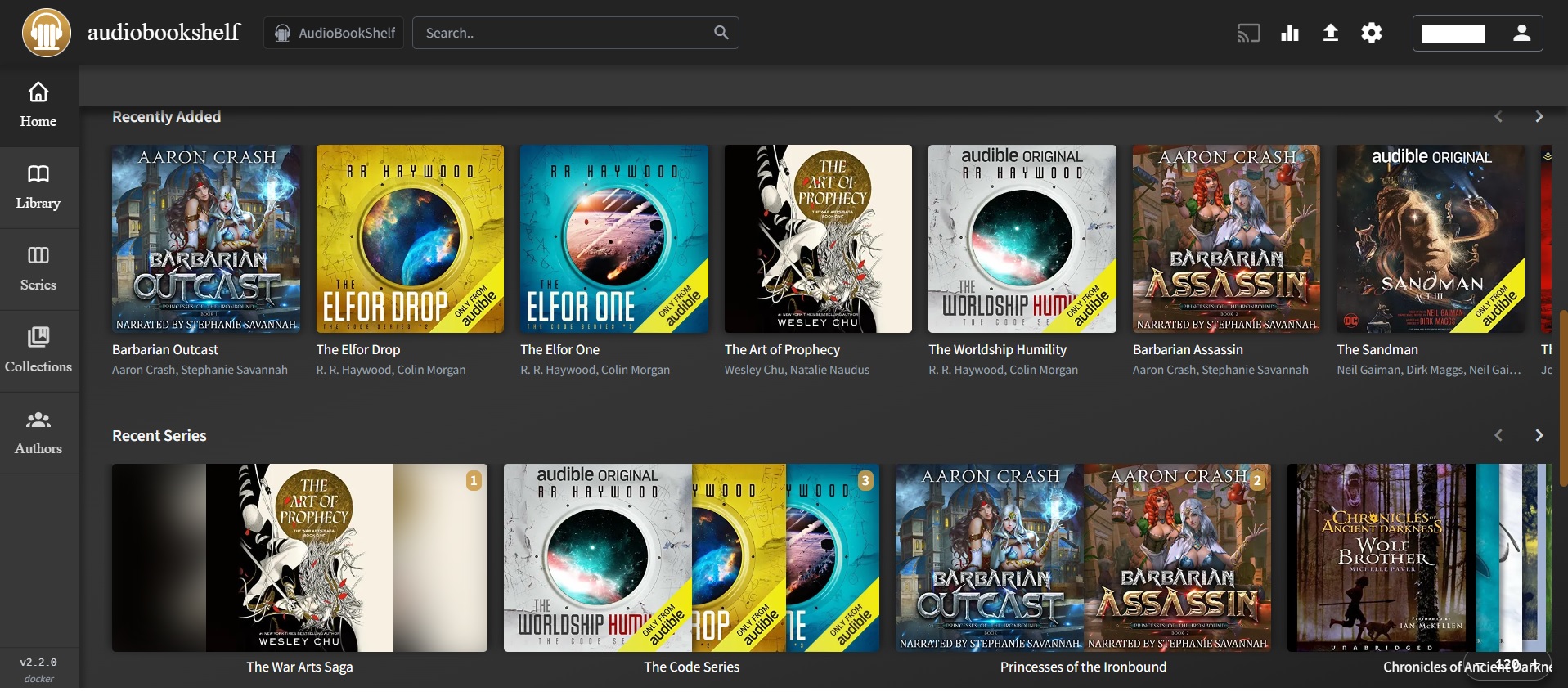Screen dimensions: 1568x692
Task: Open Library in sidebar
Action: (38, 187)
